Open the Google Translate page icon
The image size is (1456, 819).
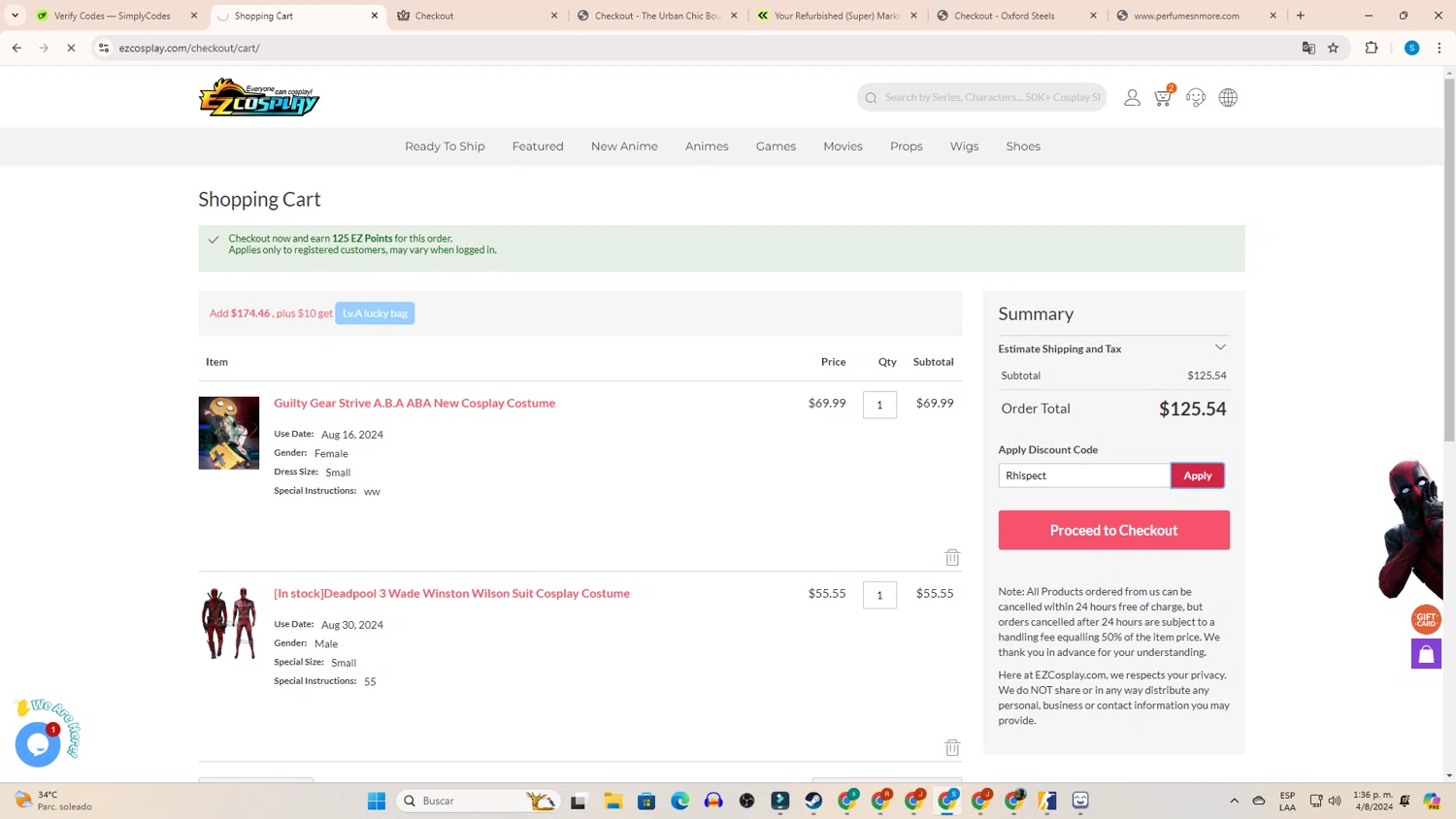pyautogui.click(x=1308, y=48)
